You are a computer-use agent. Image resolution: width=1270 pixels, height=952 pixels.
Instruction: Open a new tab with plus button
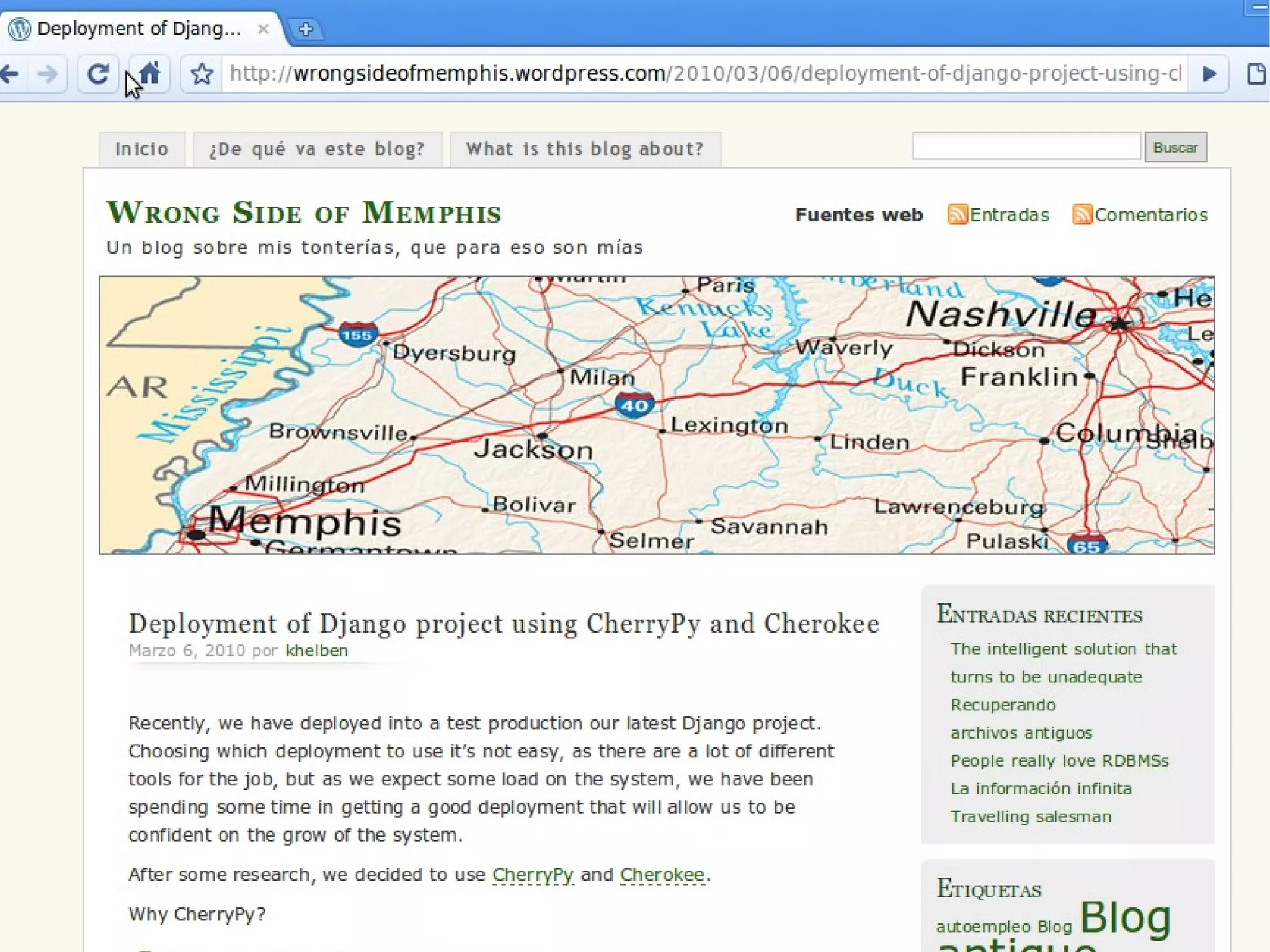tap(305, 29)
